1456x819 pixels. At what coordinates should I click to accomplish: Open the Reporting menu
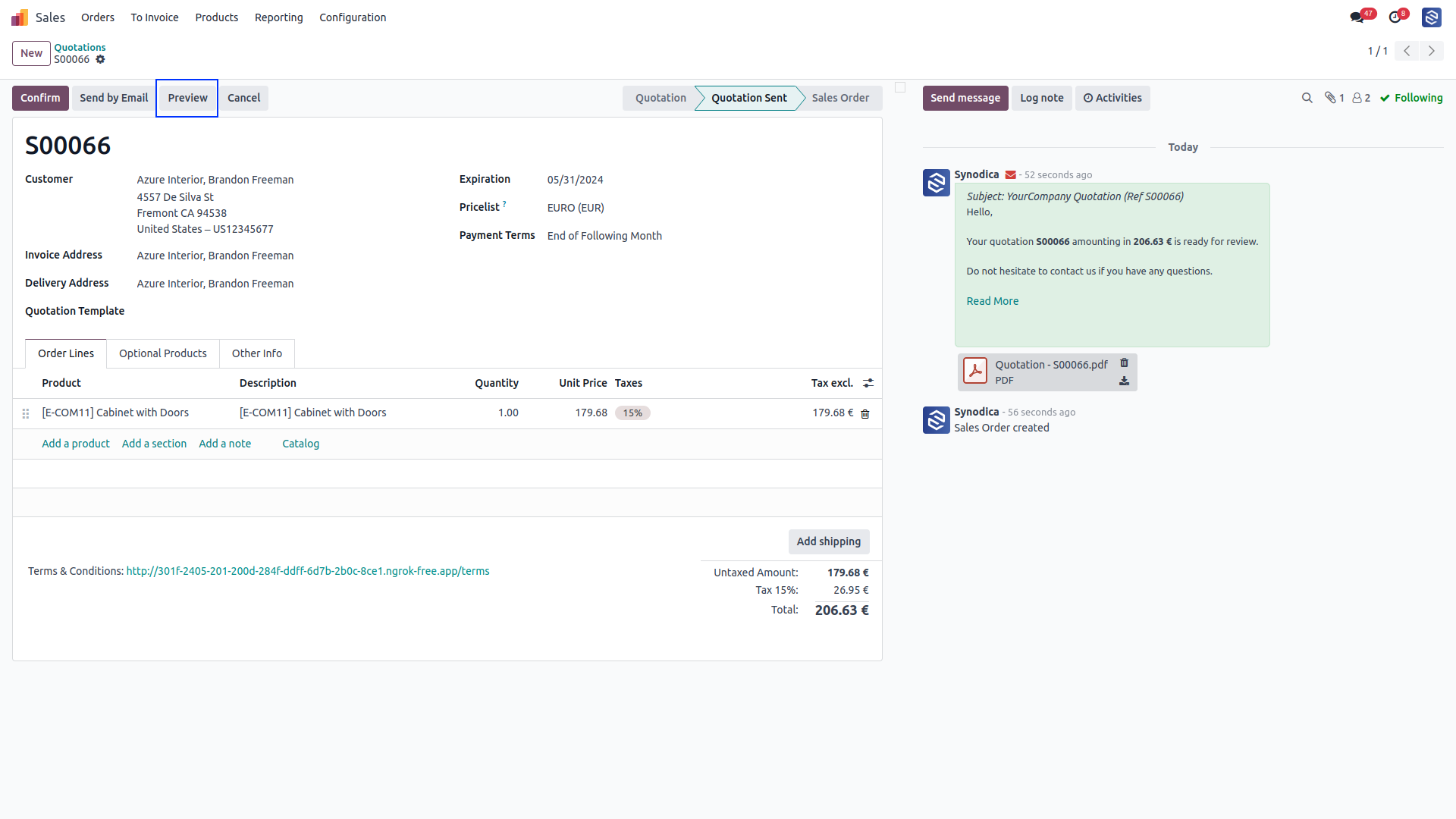pos(279,17)
